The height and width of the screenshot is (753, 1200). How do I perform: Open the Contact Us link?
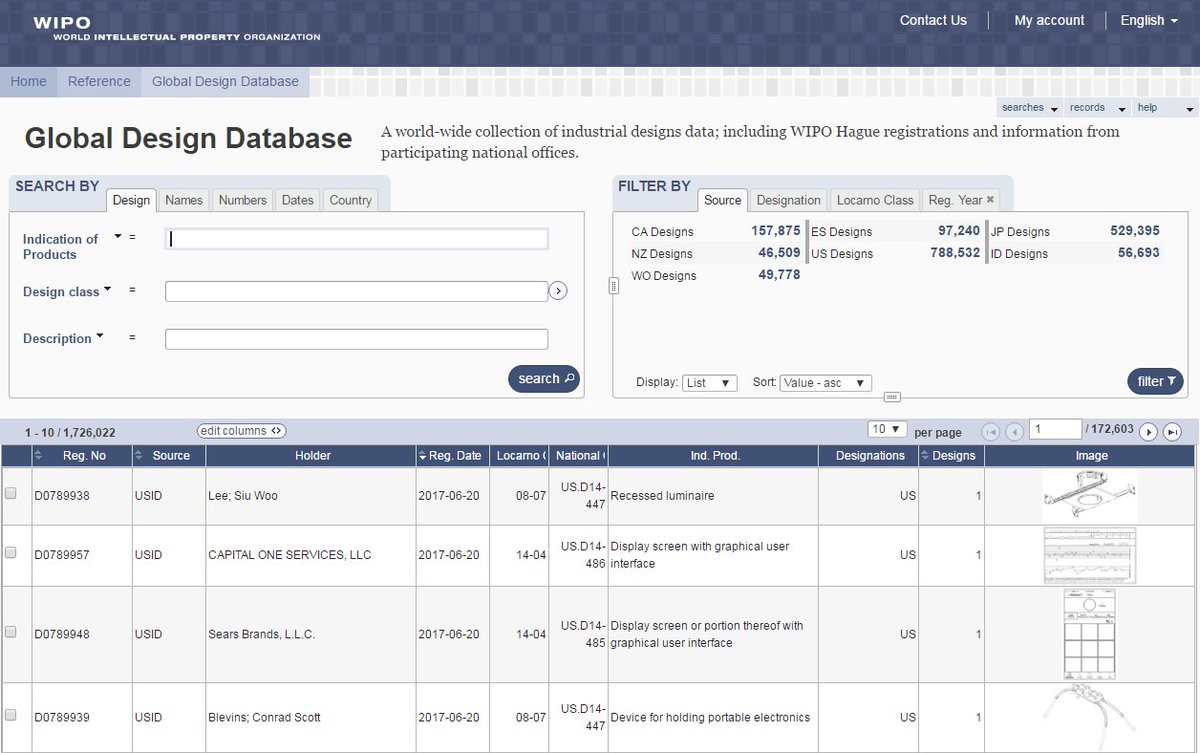click(933, 20)
